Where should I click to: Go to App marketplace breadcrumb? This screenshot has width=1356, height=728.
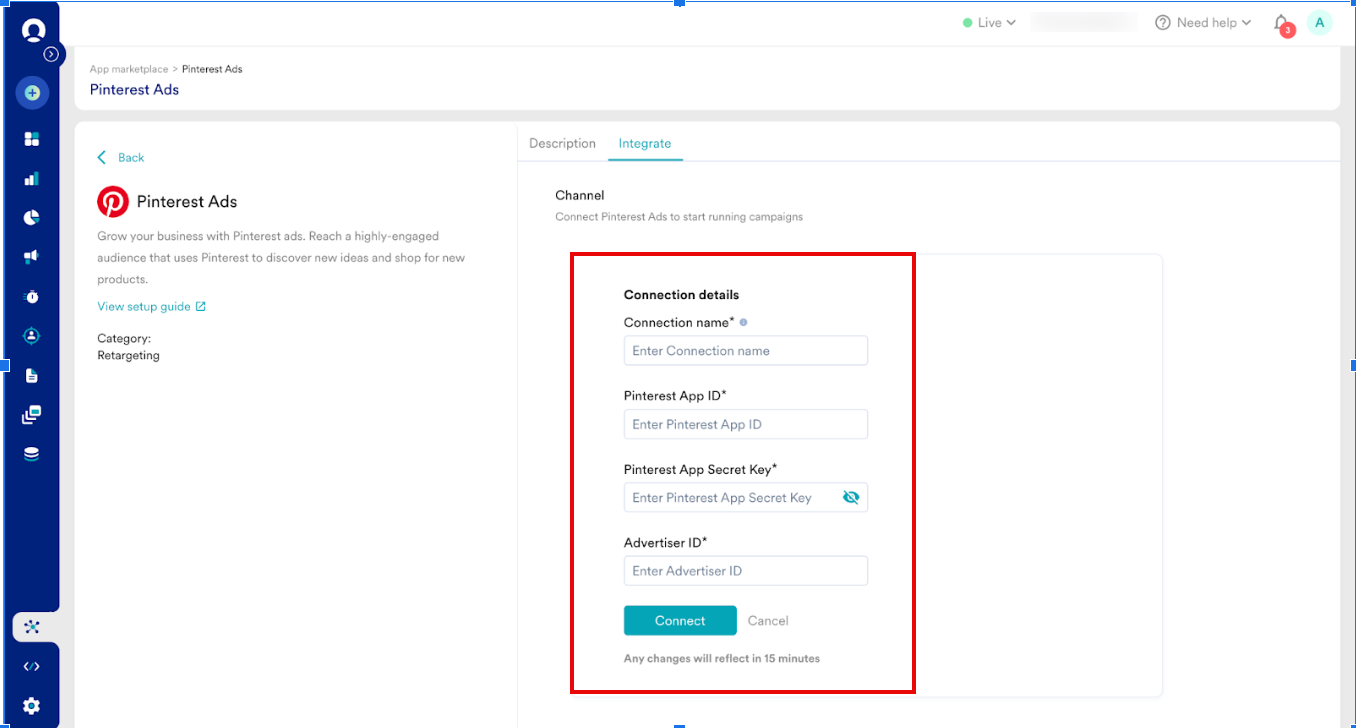click(x=128, y=69)
